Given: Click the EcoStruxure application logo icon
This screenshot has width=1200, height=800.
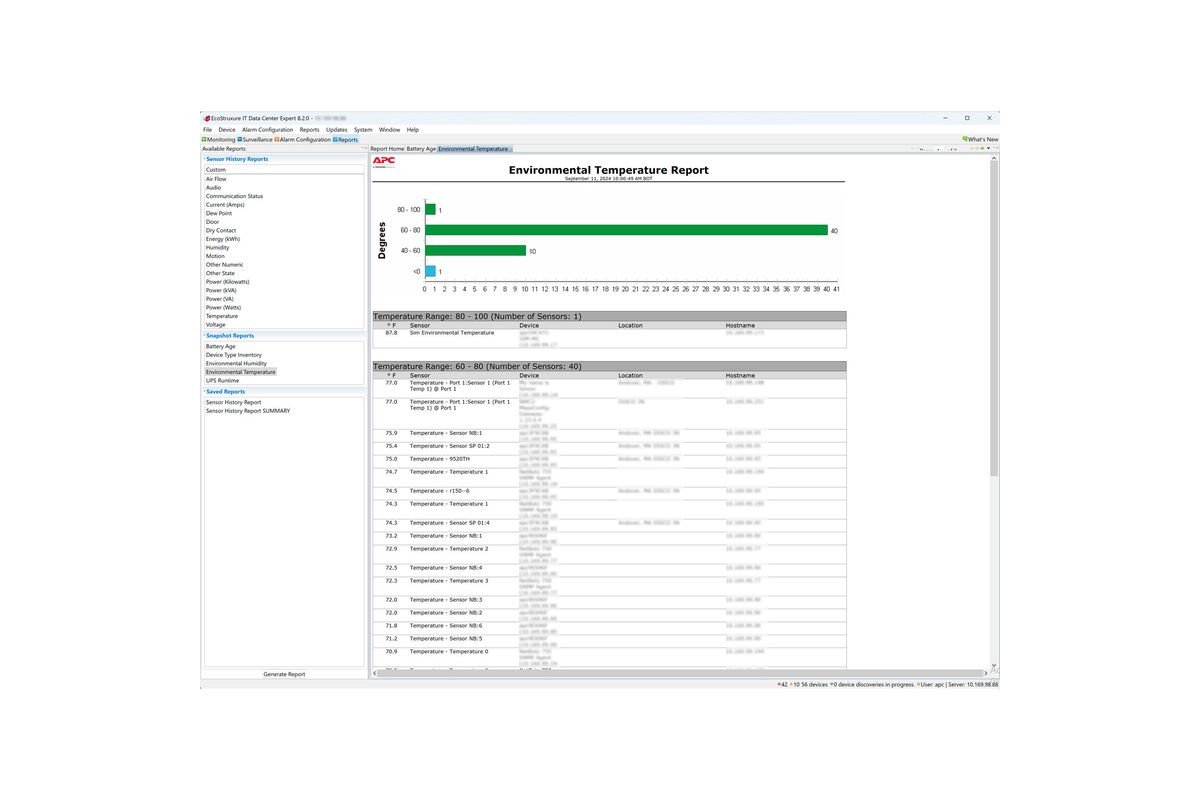Looking at the screenshot, I should pyautogui.click(x=207, y=118).
